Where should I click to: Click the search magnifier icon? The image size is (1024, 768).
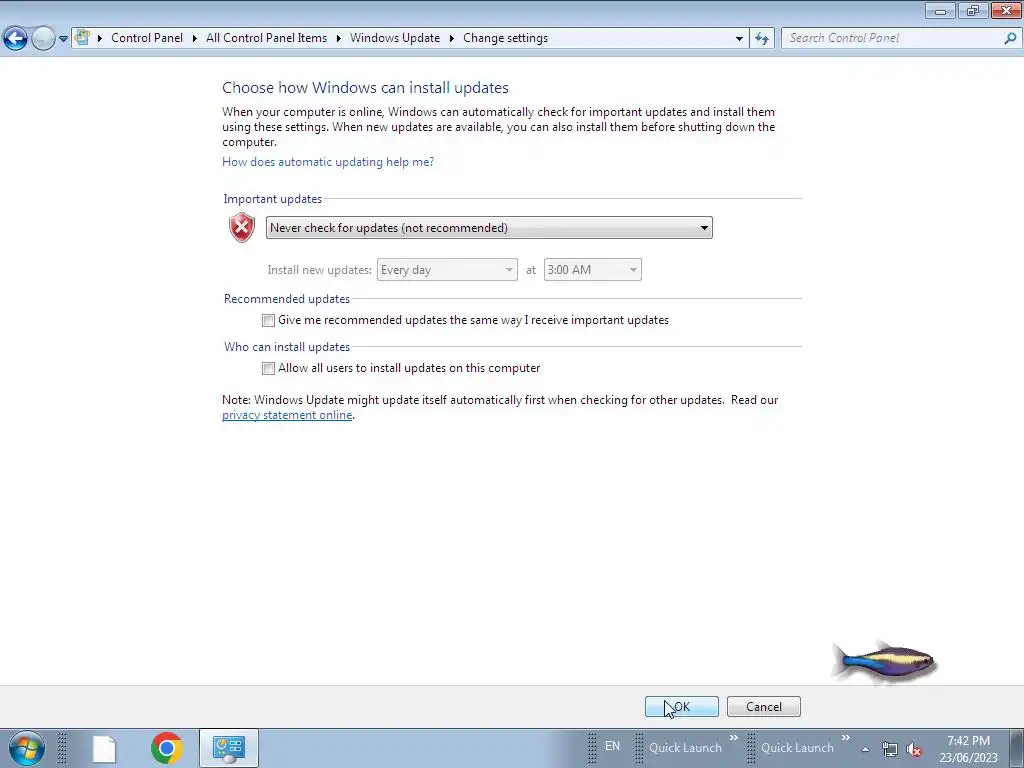pos(1010,38)
